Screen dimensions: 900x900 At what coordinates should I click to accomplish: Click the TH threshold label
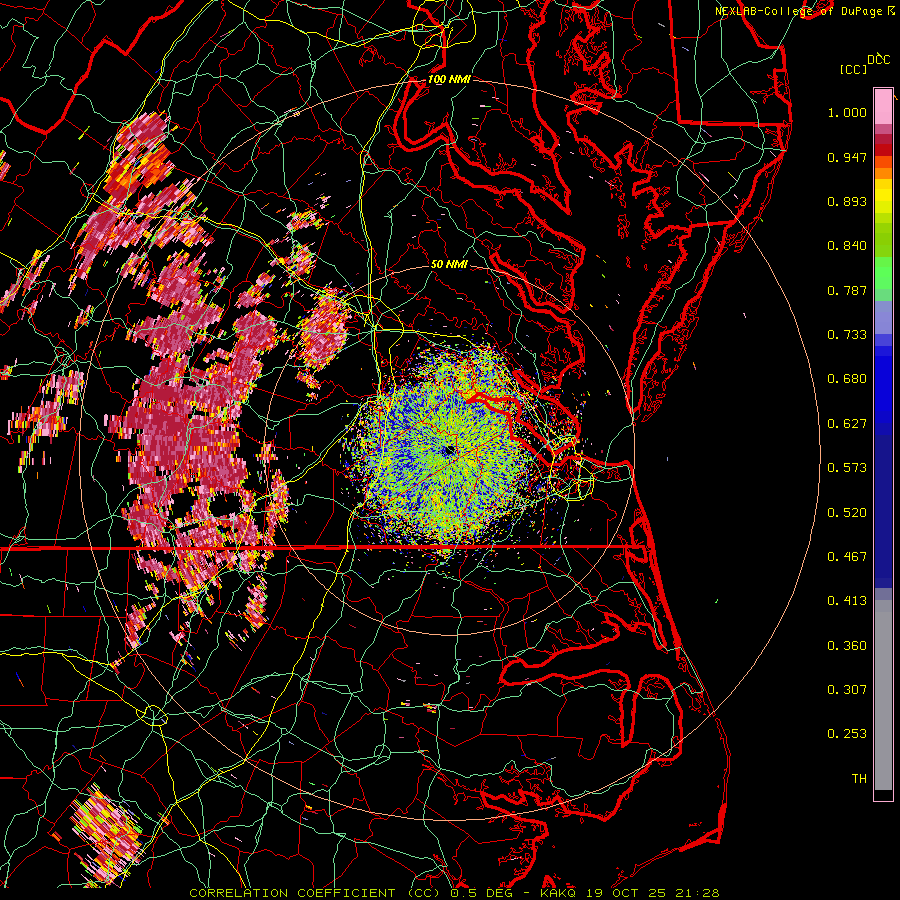859,779
